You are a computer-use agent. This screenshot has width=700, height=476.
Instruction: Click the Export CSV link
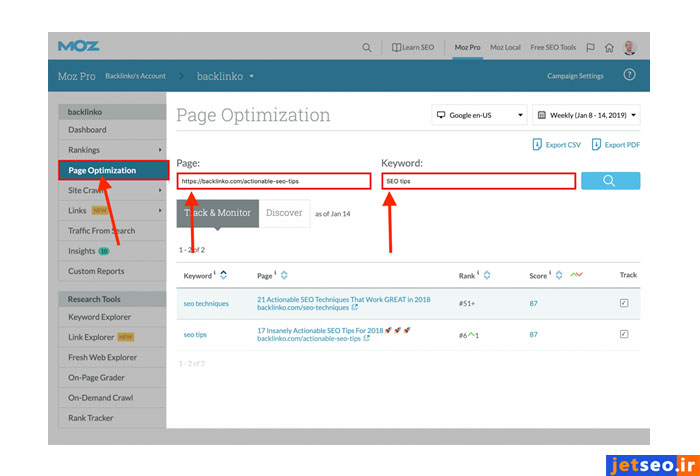[x=557, y=145]
